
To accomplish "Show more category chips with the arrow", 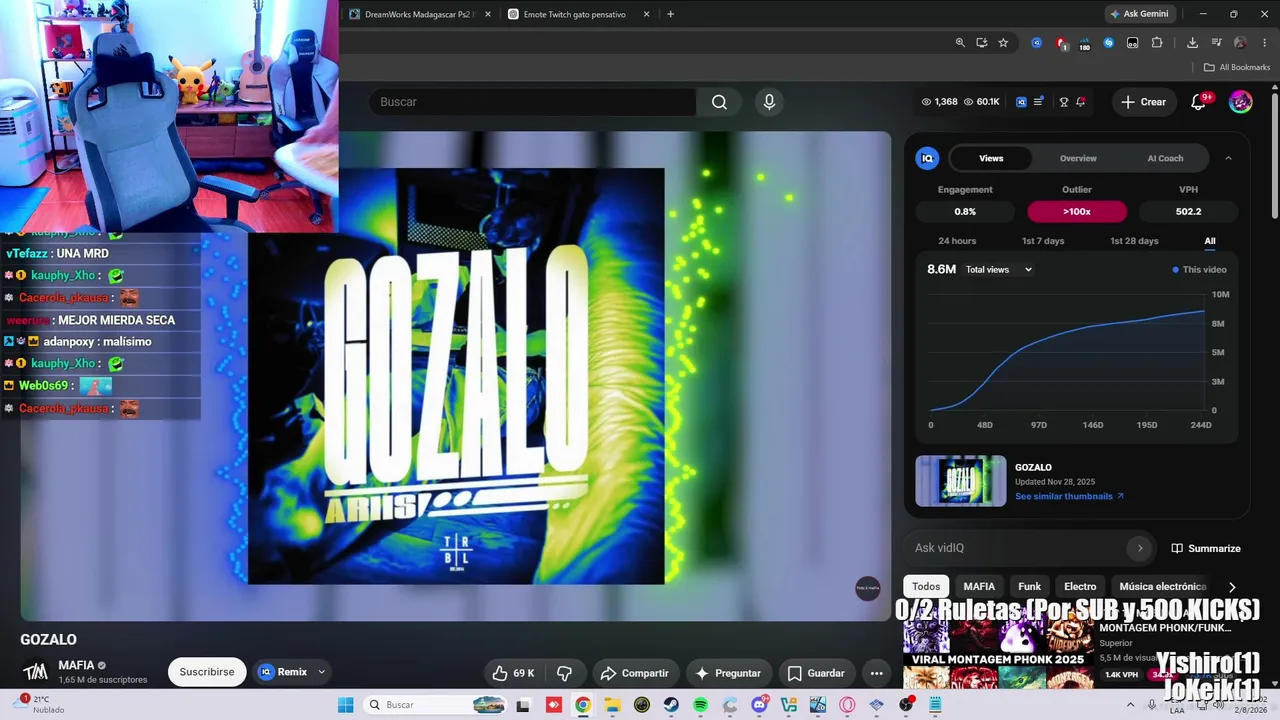I will [1232, 587].
